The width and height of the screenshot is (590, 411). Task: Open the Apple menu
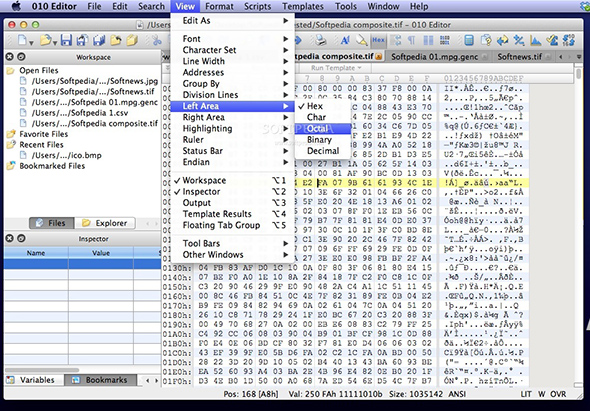(x=16, y=6)
